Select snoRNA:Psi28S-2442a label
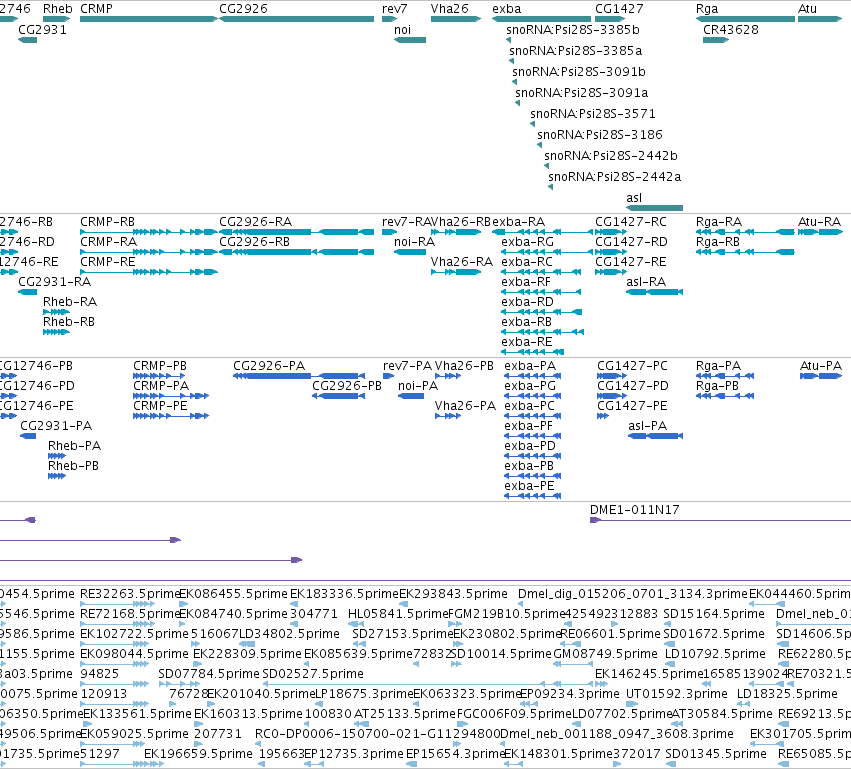This screenshot has height=769, width=851. (614, 177)
